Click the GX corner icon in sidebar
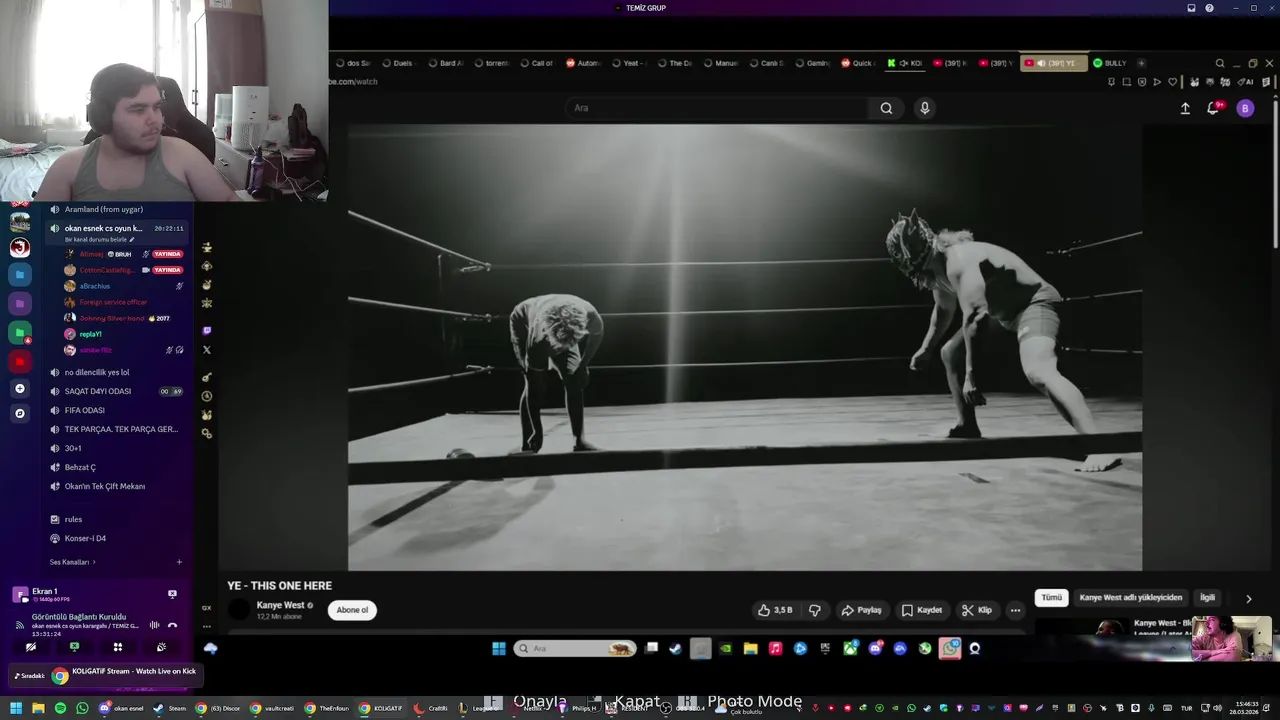Image resolution: width=1280 pixels, height=720 pixels. pos(207,607)
